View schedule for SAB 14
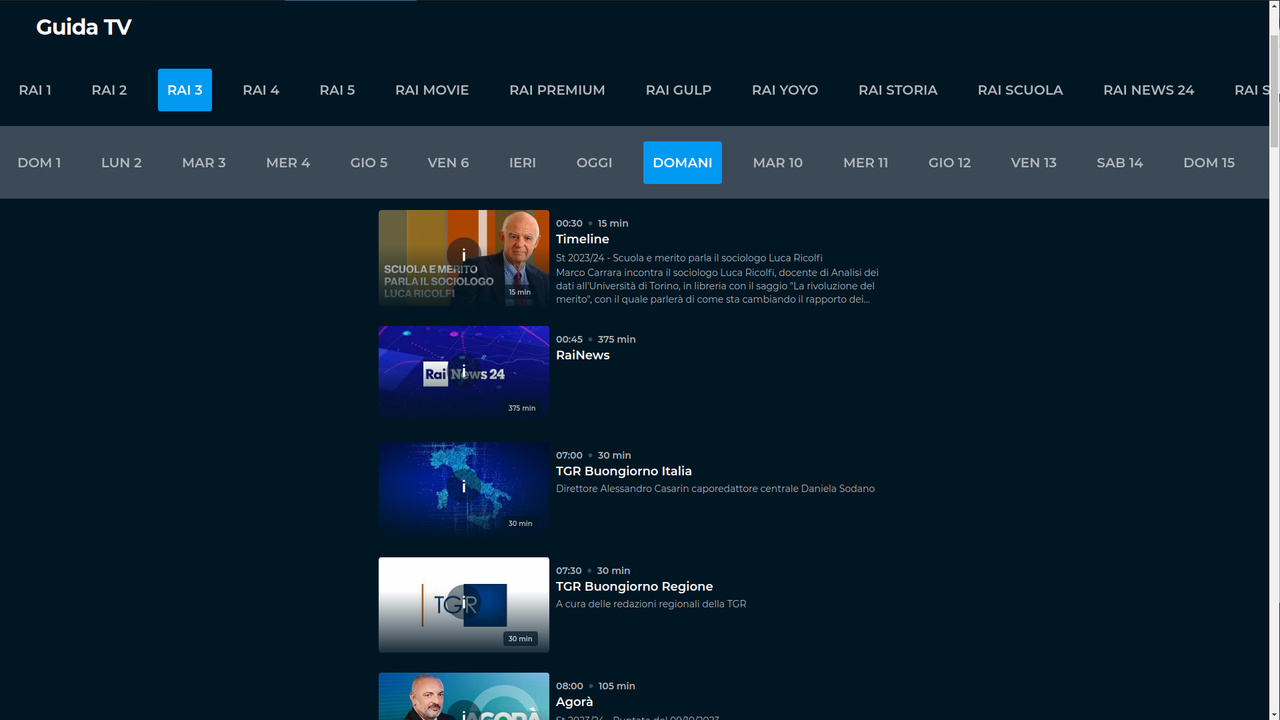Image resolution: width=1280 pixels, height=720 pixels. pos(1120,163)
